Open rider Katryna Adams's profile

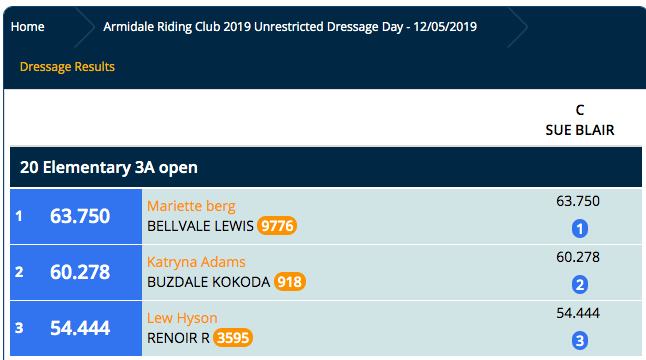pos(196,262)
